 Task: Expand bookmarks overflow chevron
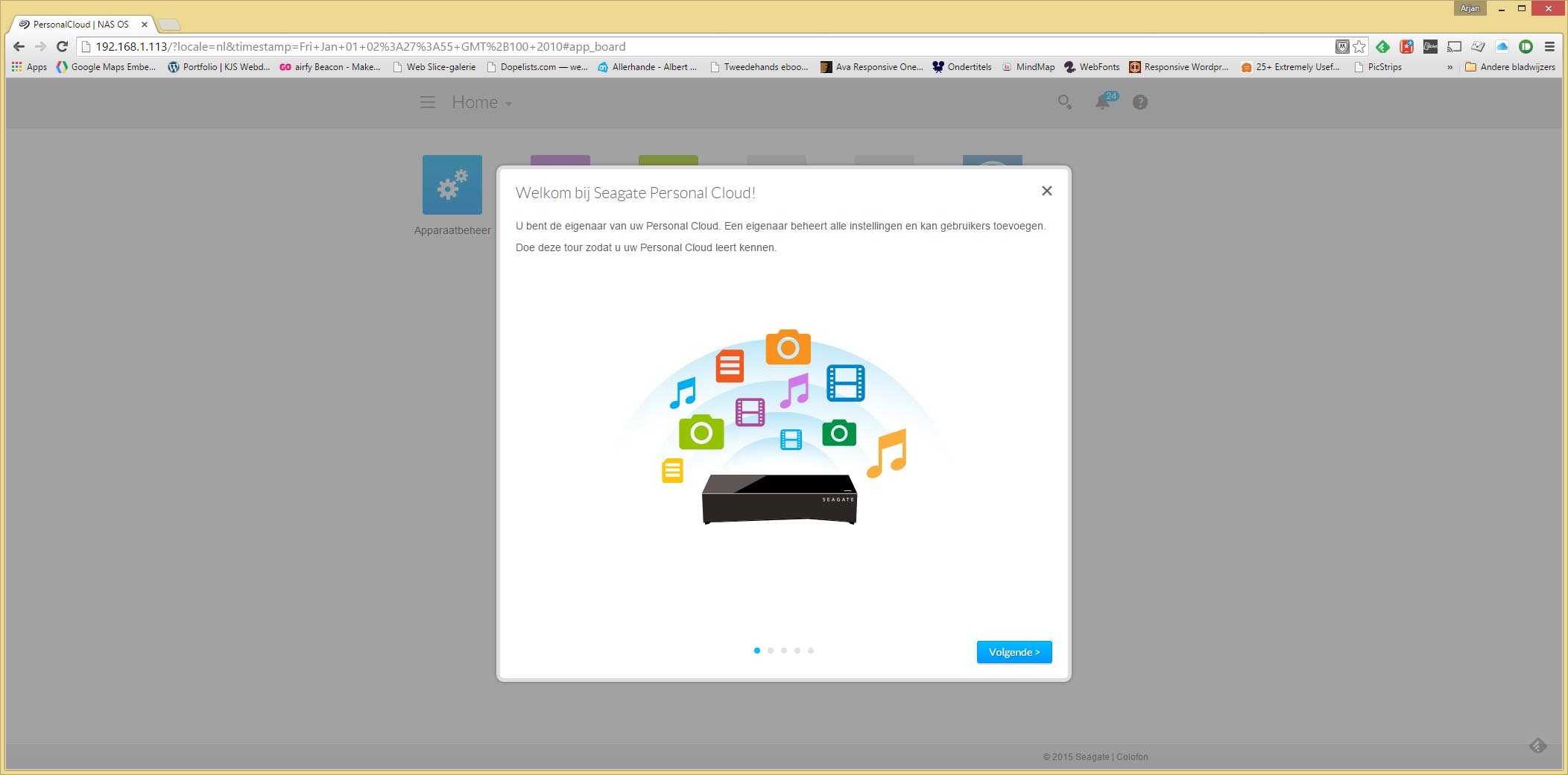(1450, 67)
